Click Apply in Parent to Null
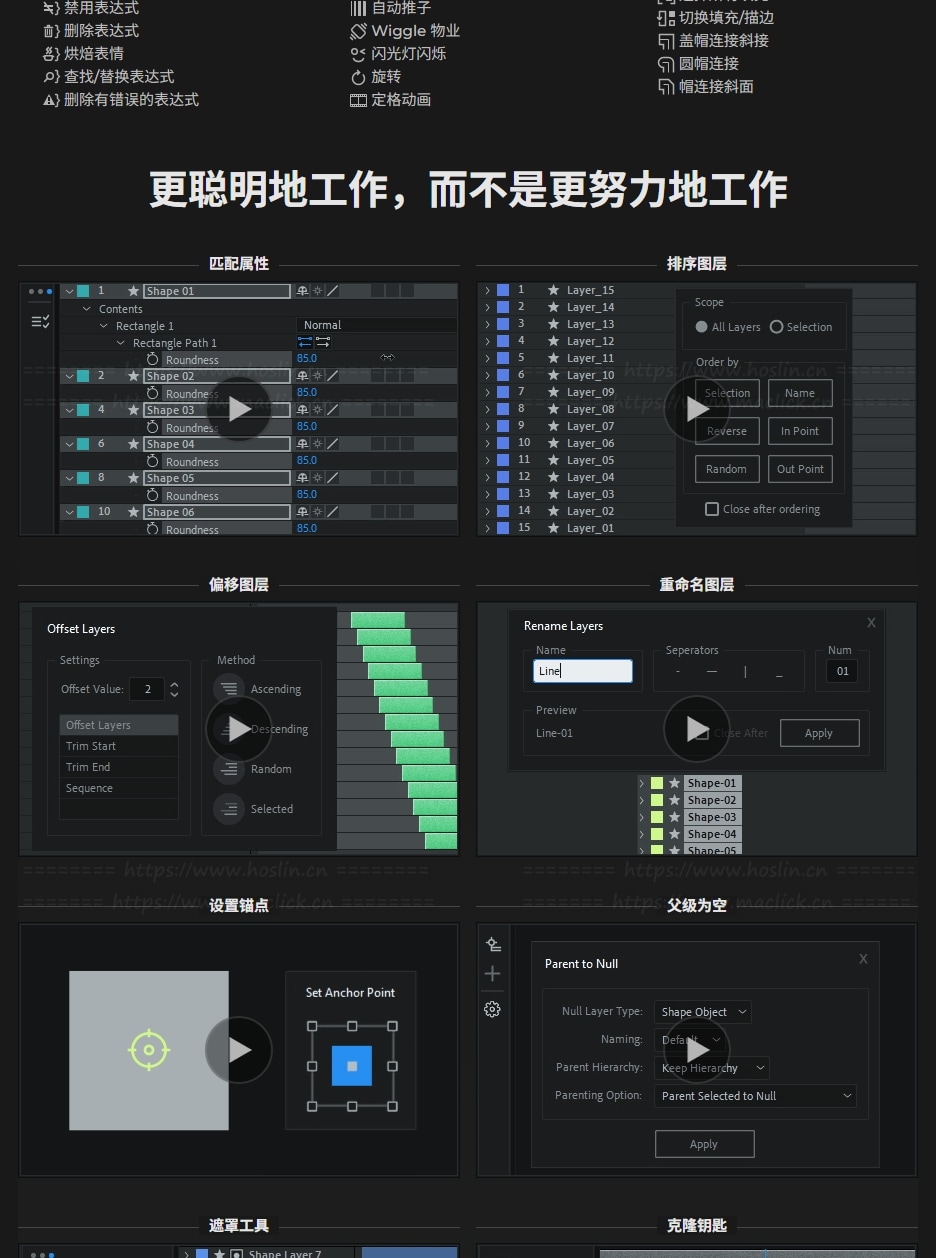Screen dimensions: 936x1258 click(x=704, y=1144)
